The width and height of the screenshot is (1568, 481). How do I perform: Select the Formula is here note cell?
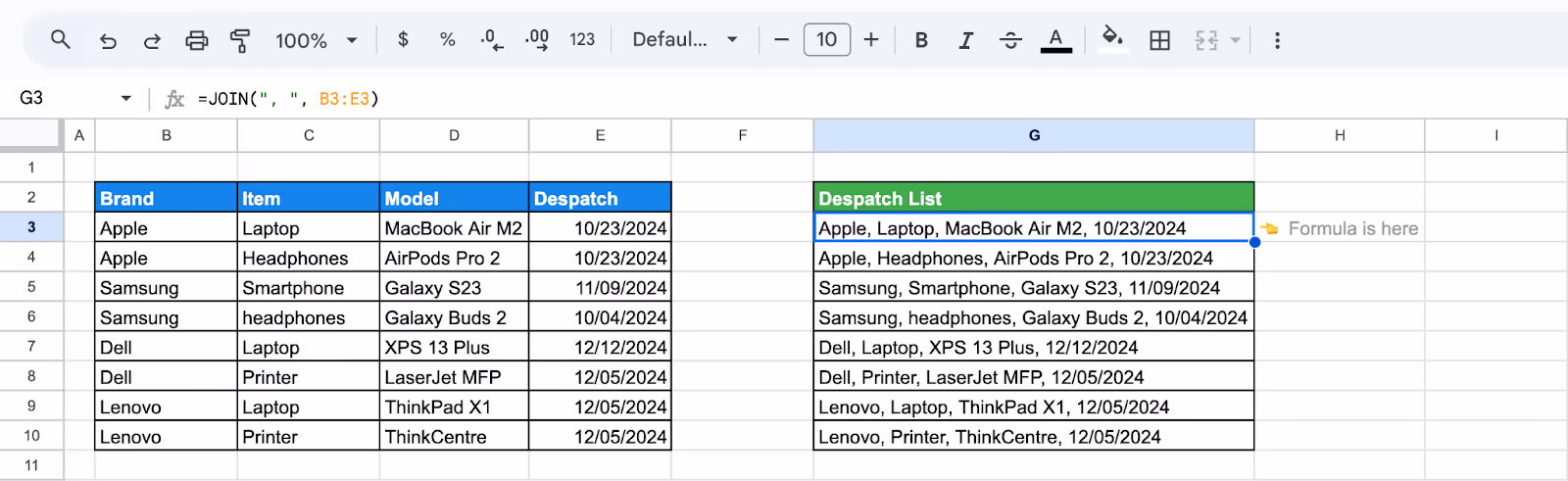[x=1340, y=228]
